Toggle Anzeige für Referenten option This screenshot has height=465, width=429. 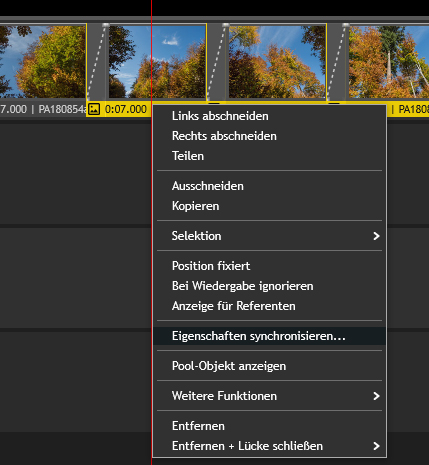coord(269,306)
